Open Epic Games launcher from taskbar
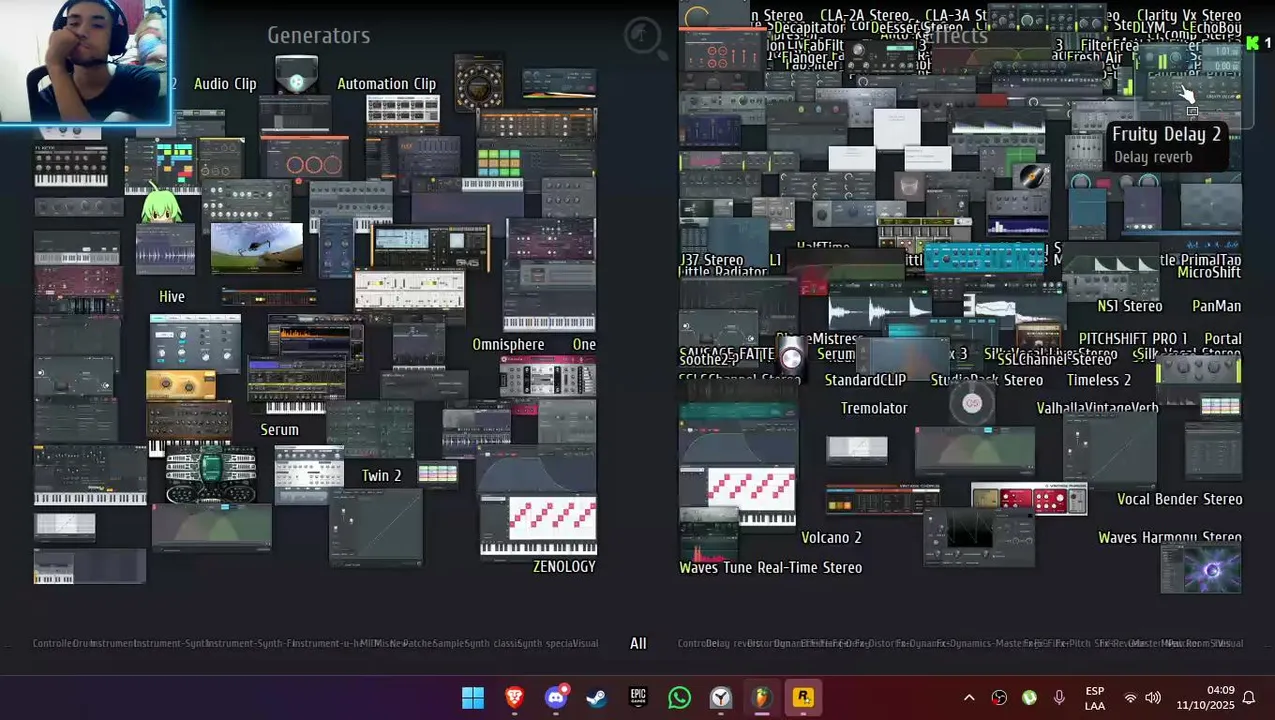Viewport: 1275px width, 720px height. pyautogui.click(x=638, y=697)
